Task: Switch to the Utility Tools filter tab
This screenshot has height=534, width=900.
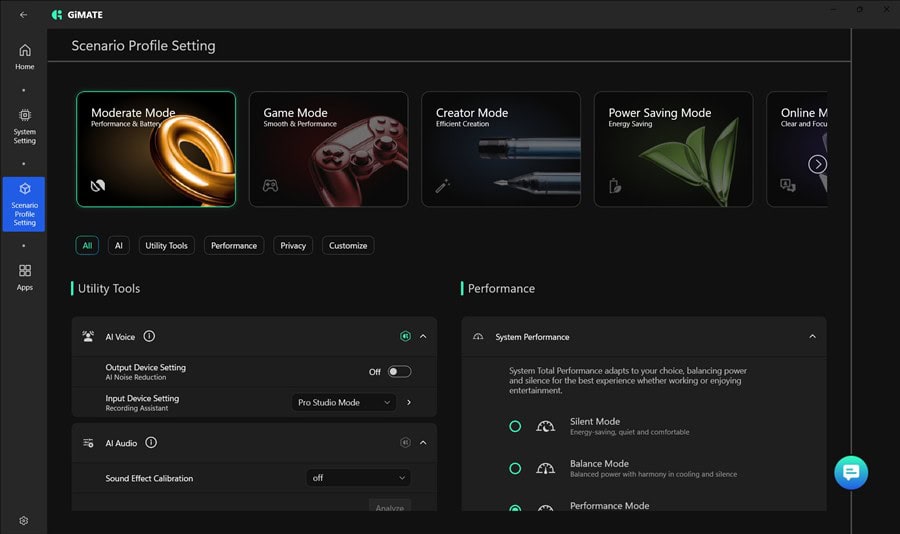Action: (166, 245)
